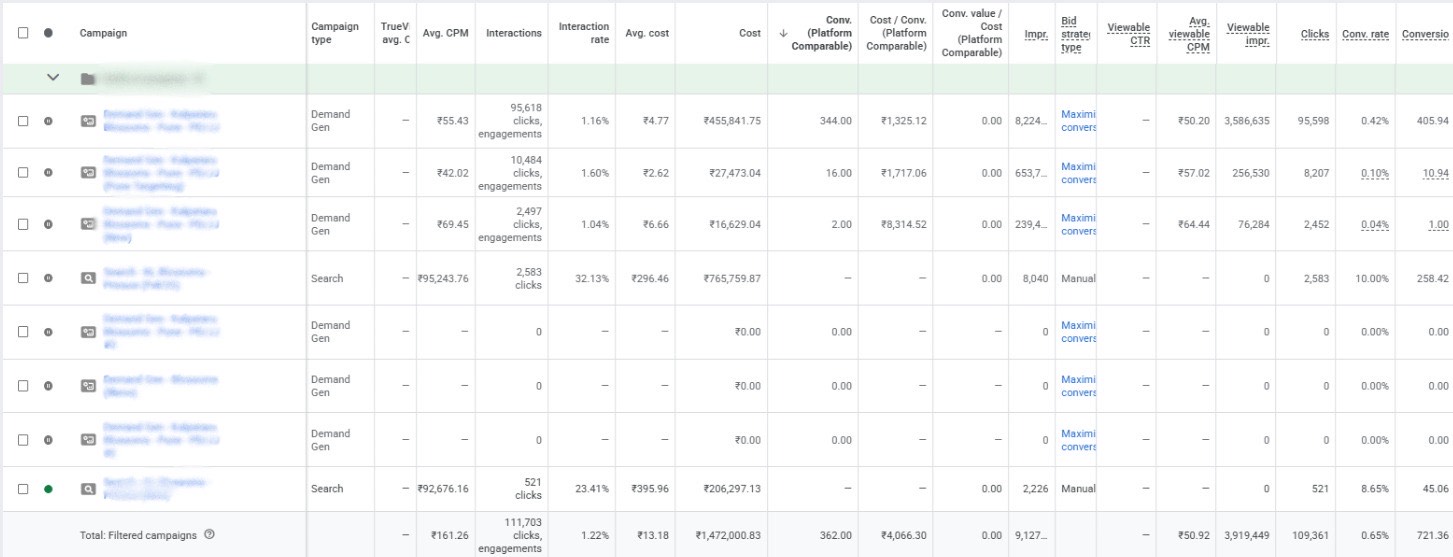The width and height of the screenshot is (1453, 557).
Task: Click the help icon beside Total: Filtered campaigns
Action: 209,535
